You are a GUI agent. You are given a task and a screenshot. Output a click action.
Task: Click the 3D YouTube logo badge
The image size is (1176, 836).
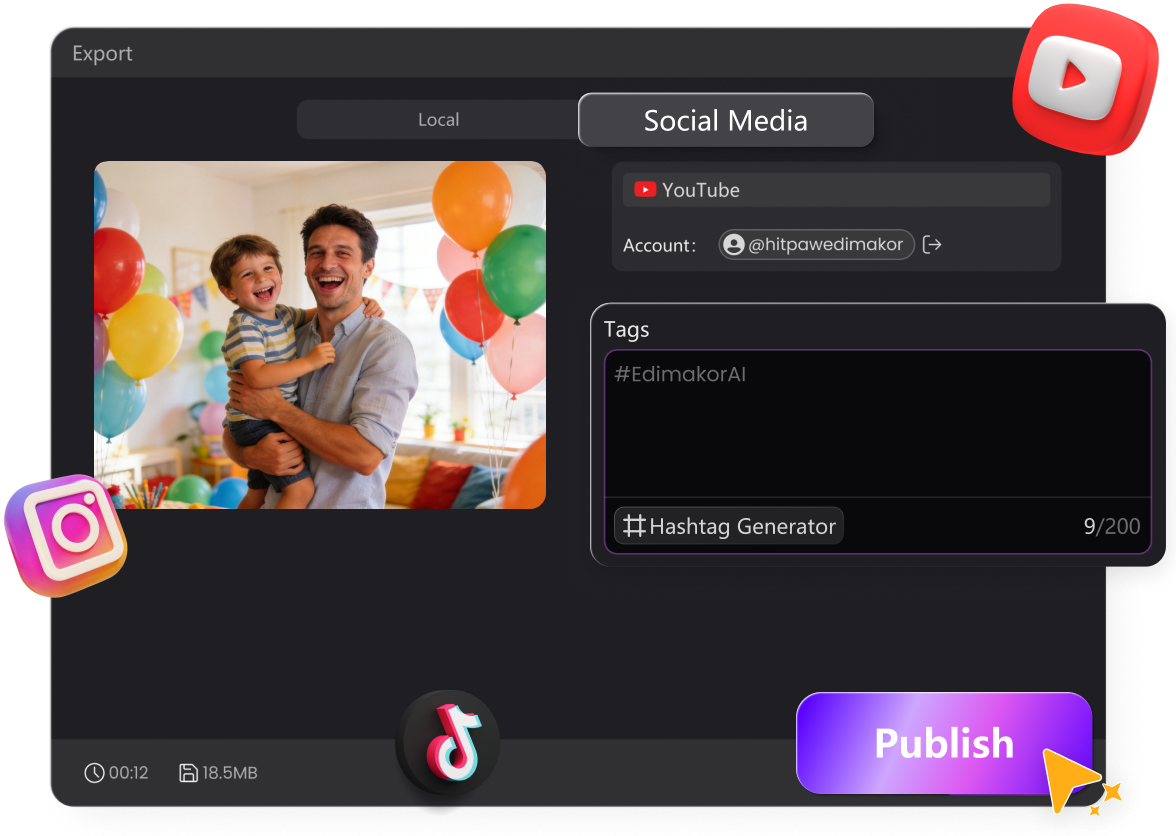click(x=1084, y=79)
